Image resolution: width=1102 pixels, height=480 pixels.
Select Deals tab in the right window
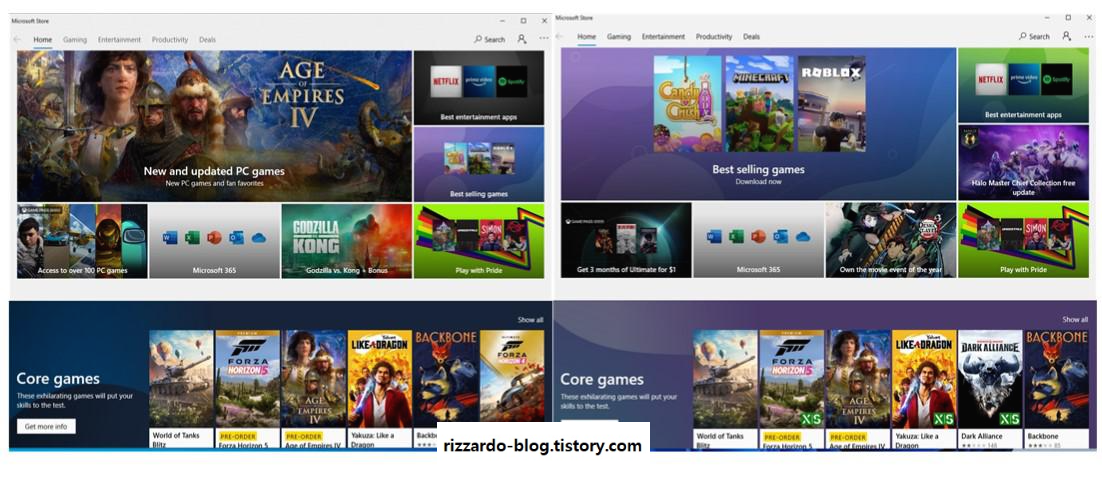[x=752, y=37]
